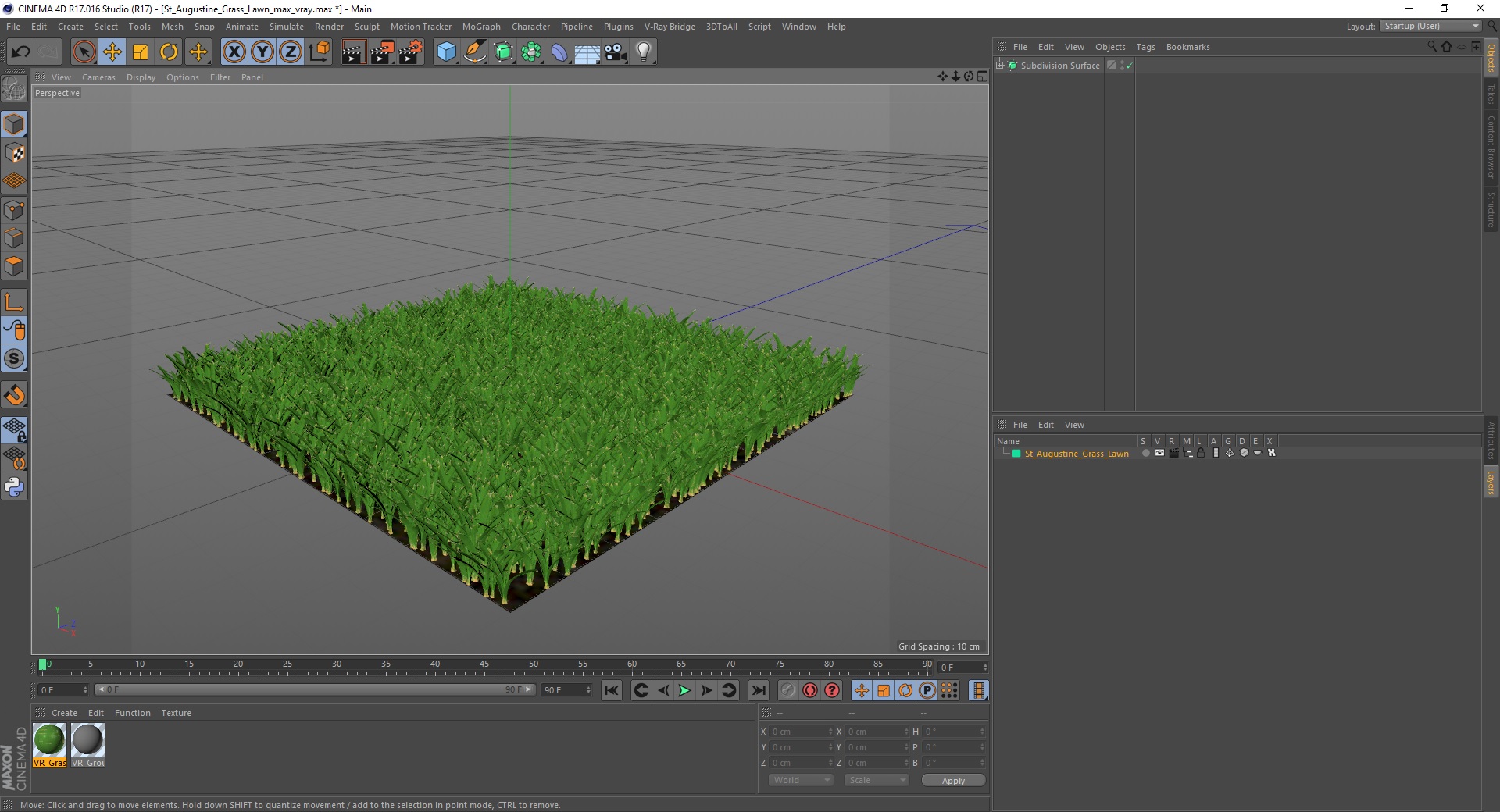1500x812 pixels.
Task: Click the Undo arrow icon
Action: point(21,52)
